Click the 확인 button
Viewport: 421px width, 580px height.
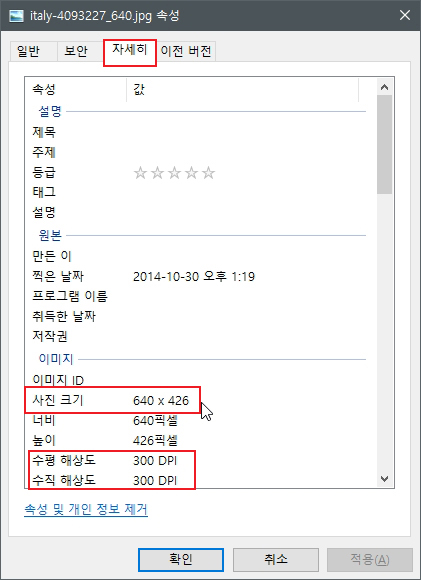[x=181, y=559]
